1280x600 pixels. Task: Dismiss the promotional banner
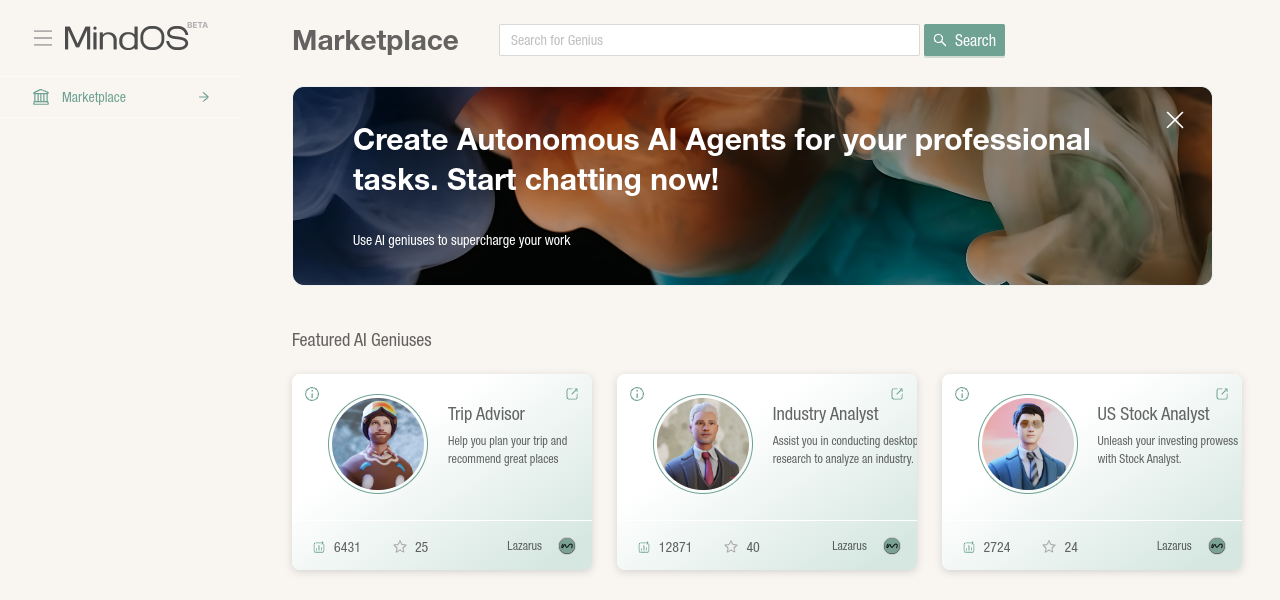[1175, 120]
